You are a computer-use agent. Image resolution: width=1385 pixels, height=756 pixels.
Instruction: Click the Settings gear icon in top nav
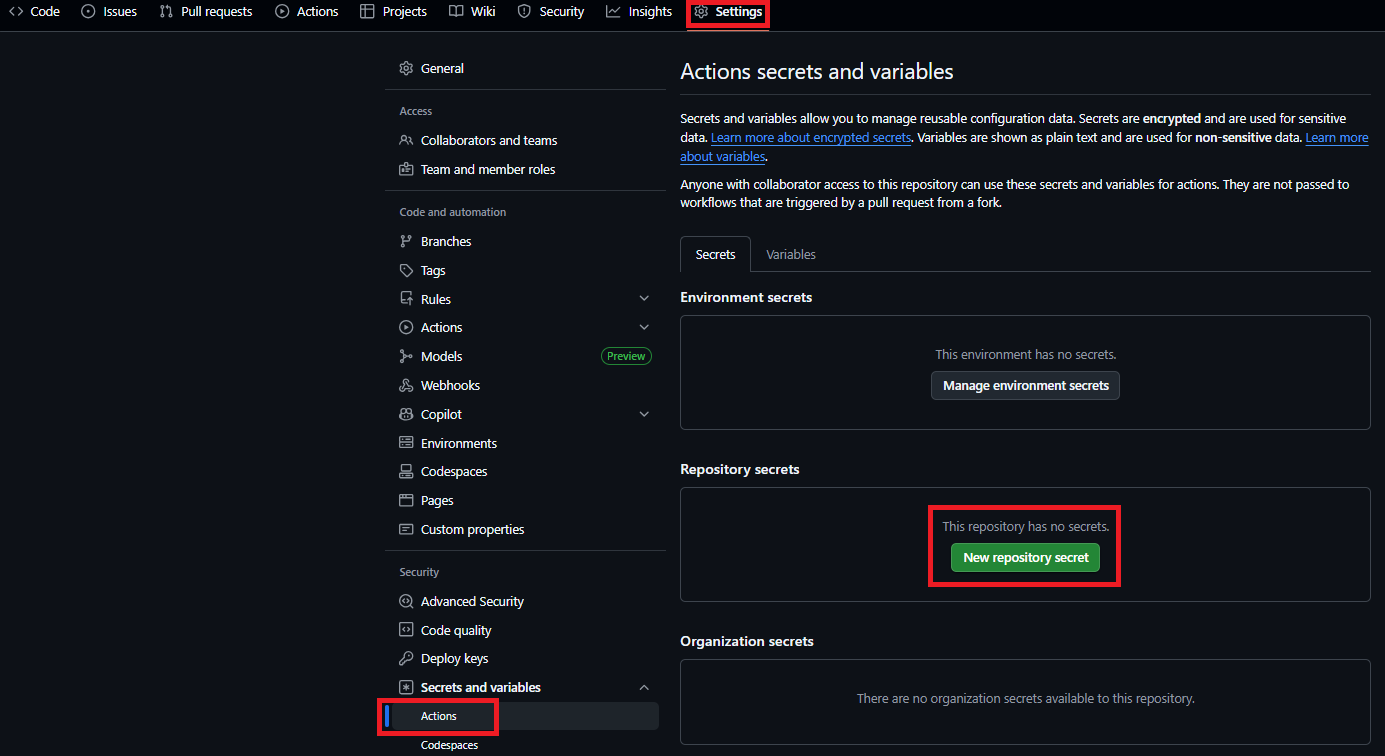click(x=702, y=12)
